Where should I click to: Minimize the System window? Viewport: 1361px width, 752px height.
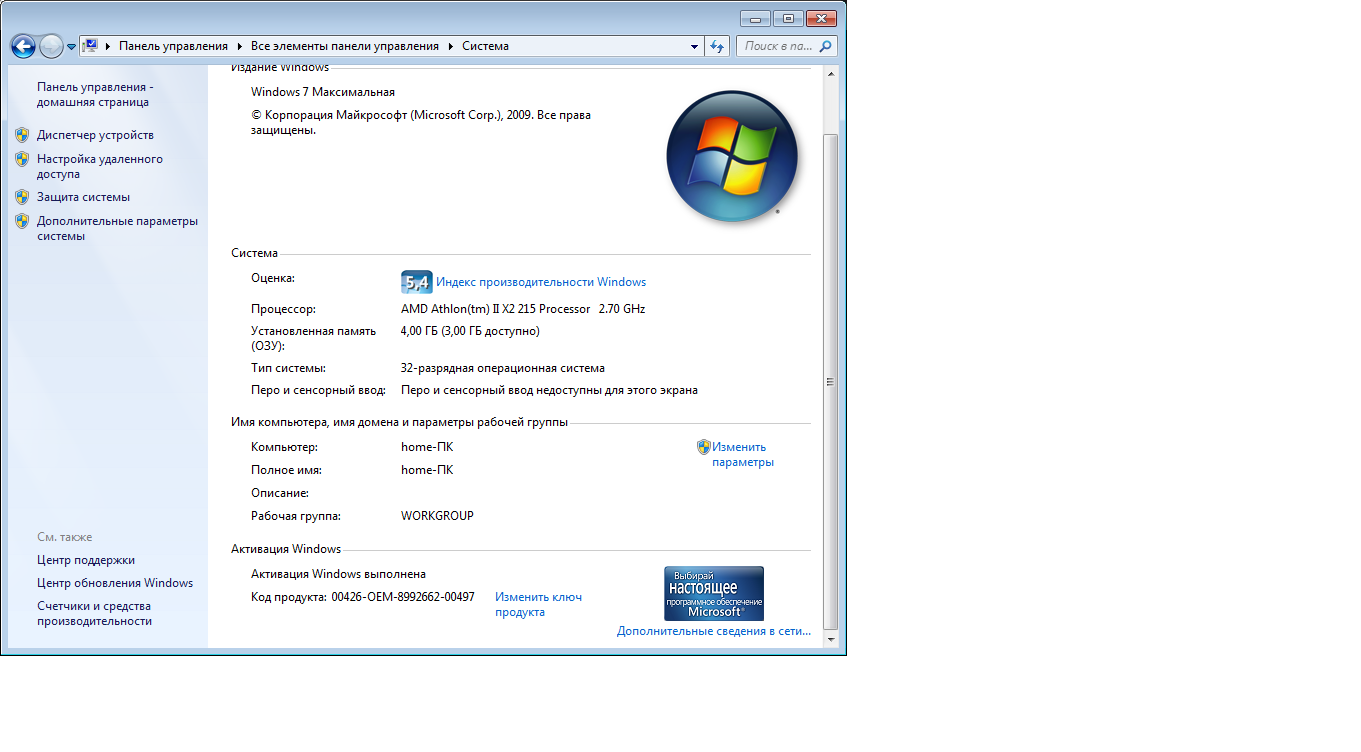[755, 18]
